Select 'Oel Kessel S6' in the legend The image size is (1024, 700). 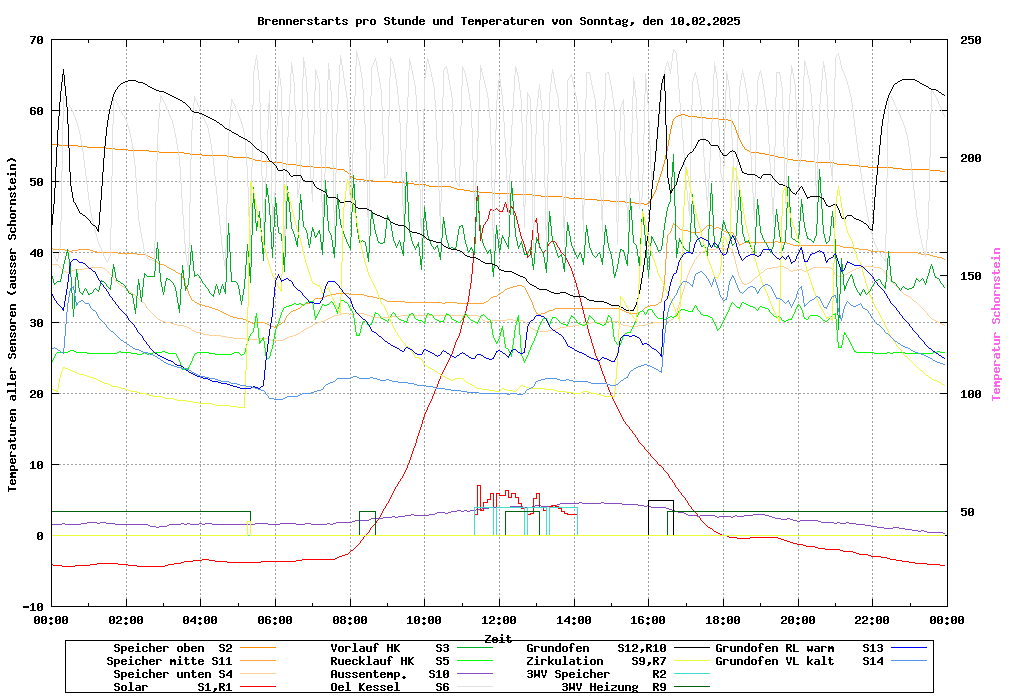pyautogui.click(x=389, y=687)
